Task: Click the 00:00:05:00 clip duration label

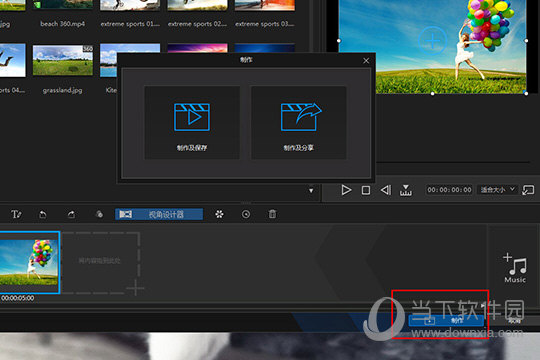Action: click(18, 298)
